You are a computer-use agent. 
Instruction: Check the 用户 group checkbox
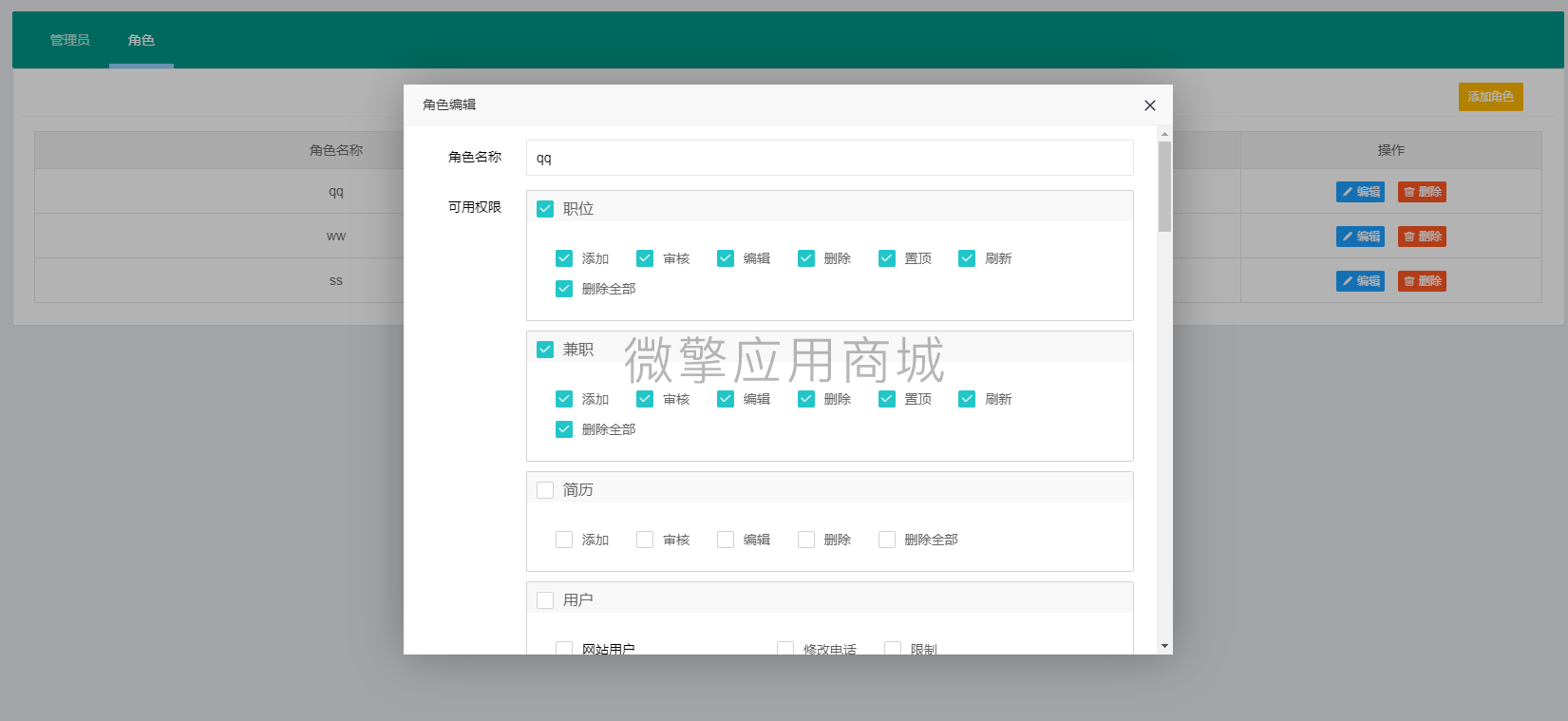(545, 600)
